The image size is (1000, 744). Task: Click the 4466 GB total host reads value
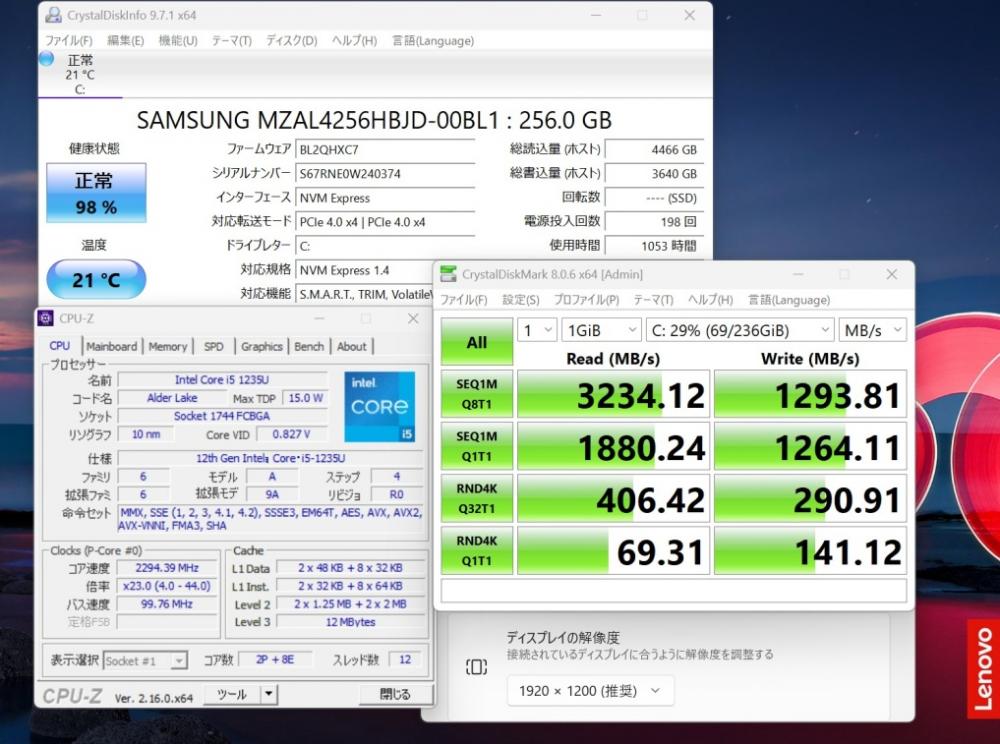pyautogui.click(x=654, y=149)
